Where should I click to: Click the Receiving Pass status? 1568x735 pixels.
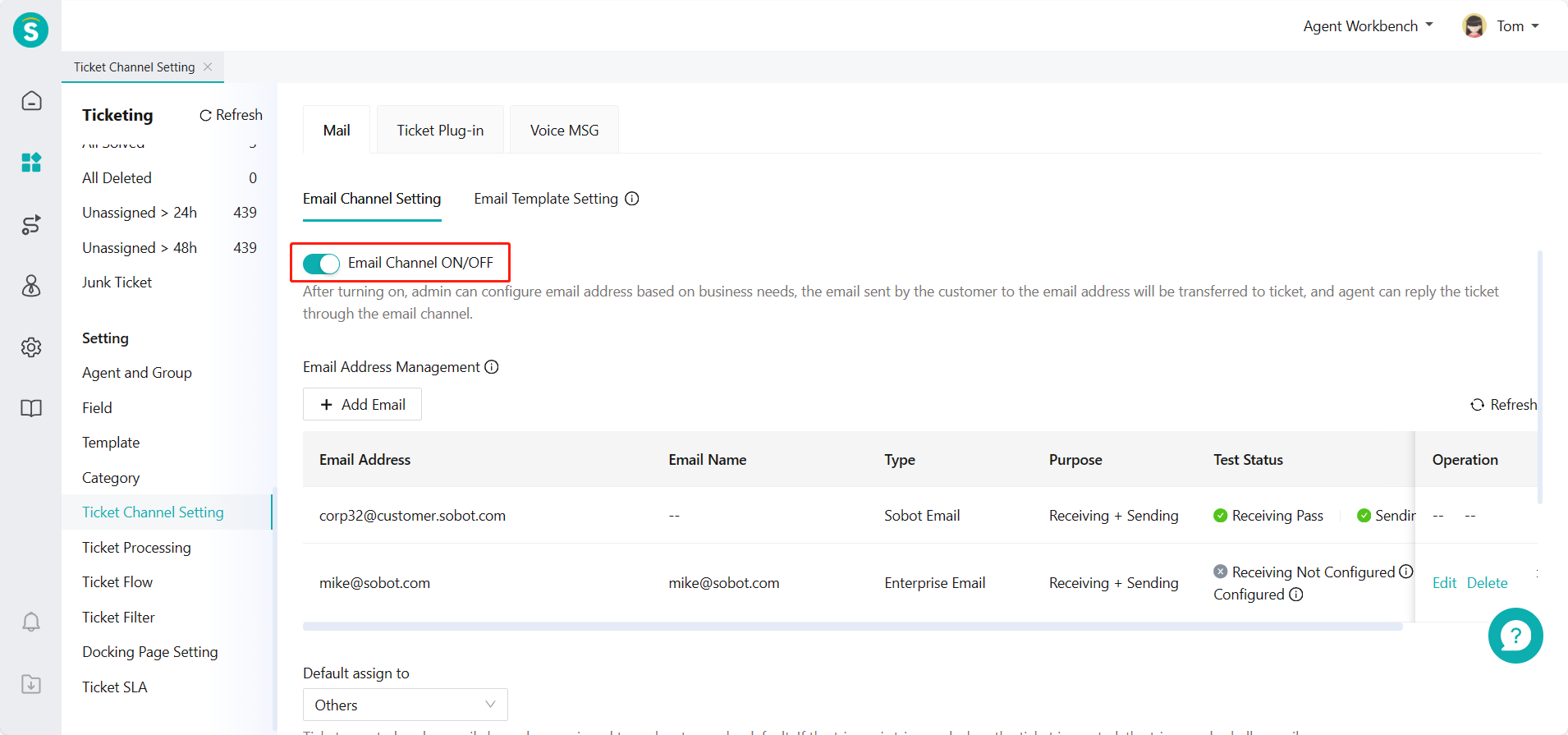pos(1268,516)
